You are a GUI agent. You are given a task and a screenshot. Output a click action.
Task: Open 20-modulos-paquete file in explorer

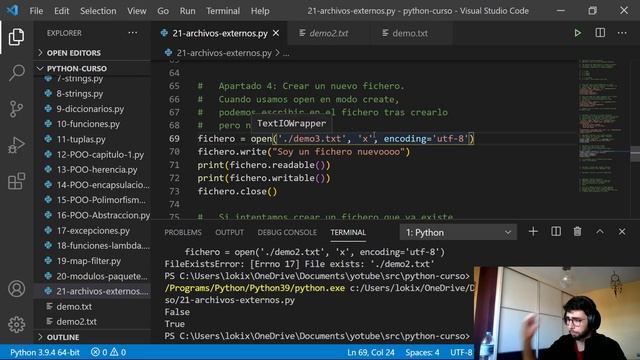click(x=102, y=276)
